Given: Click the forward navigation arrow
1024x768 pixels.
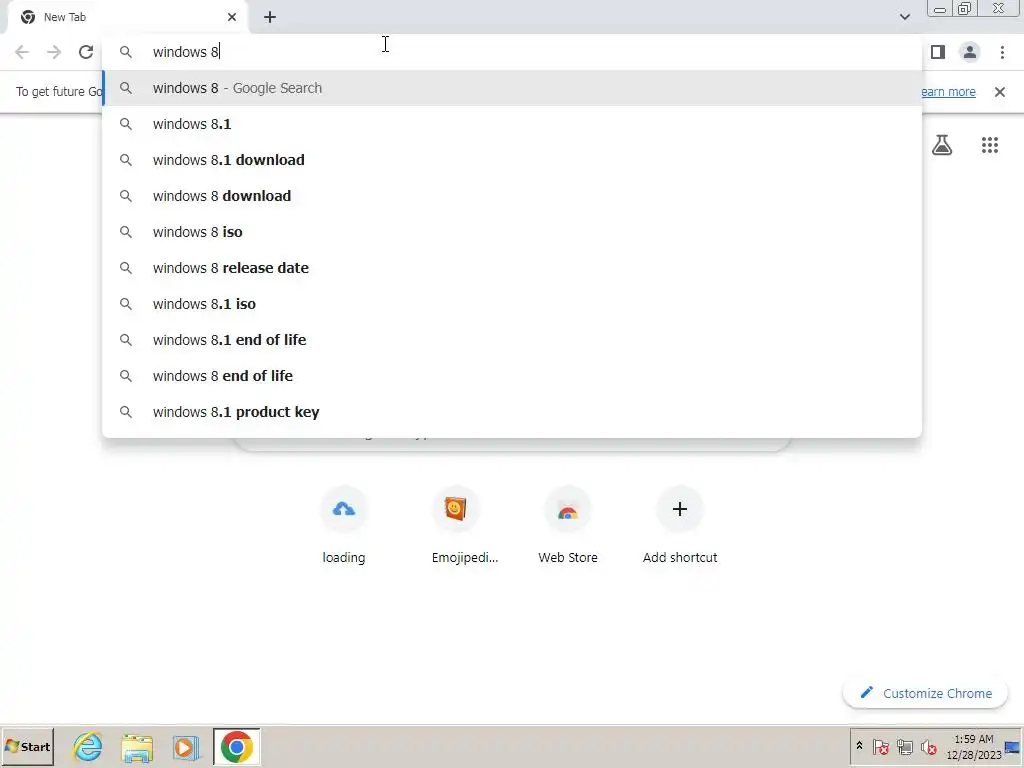Looking at the screenshot, I should click(x=54, y=52).
